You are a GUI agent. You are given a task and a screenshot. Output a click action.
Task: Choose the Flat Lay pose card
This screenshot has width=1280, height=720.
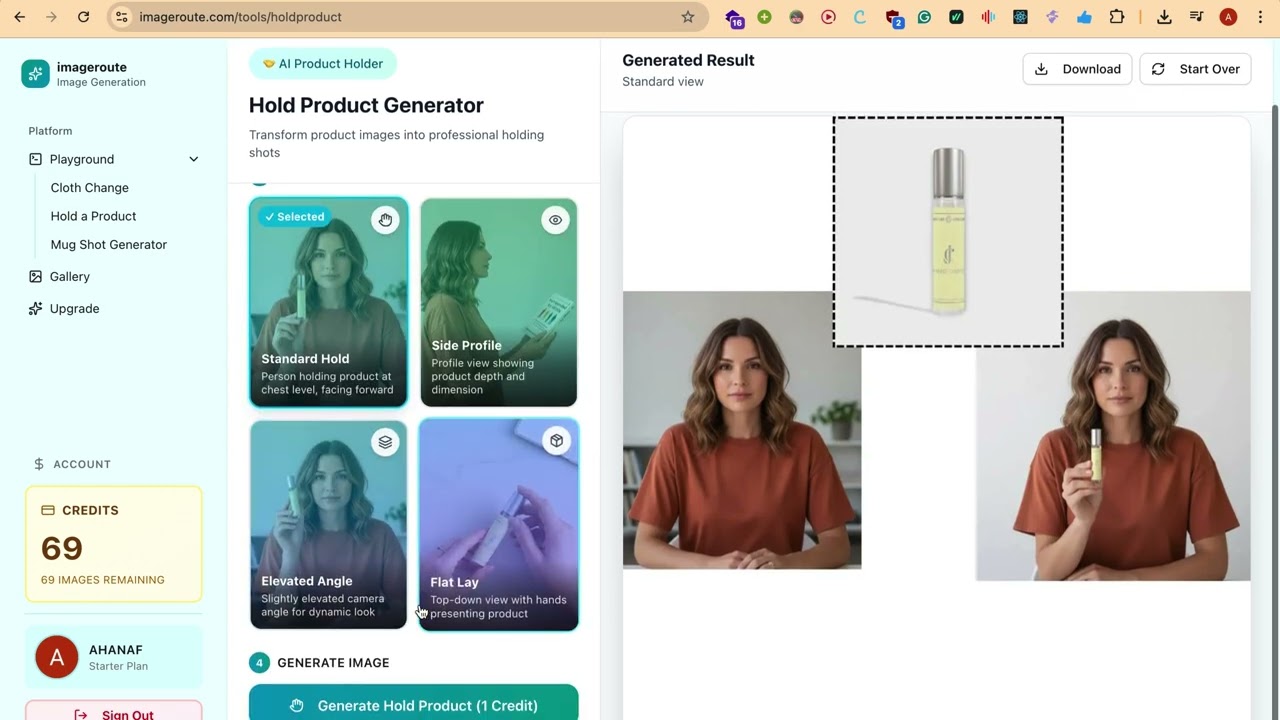(499, 525)
